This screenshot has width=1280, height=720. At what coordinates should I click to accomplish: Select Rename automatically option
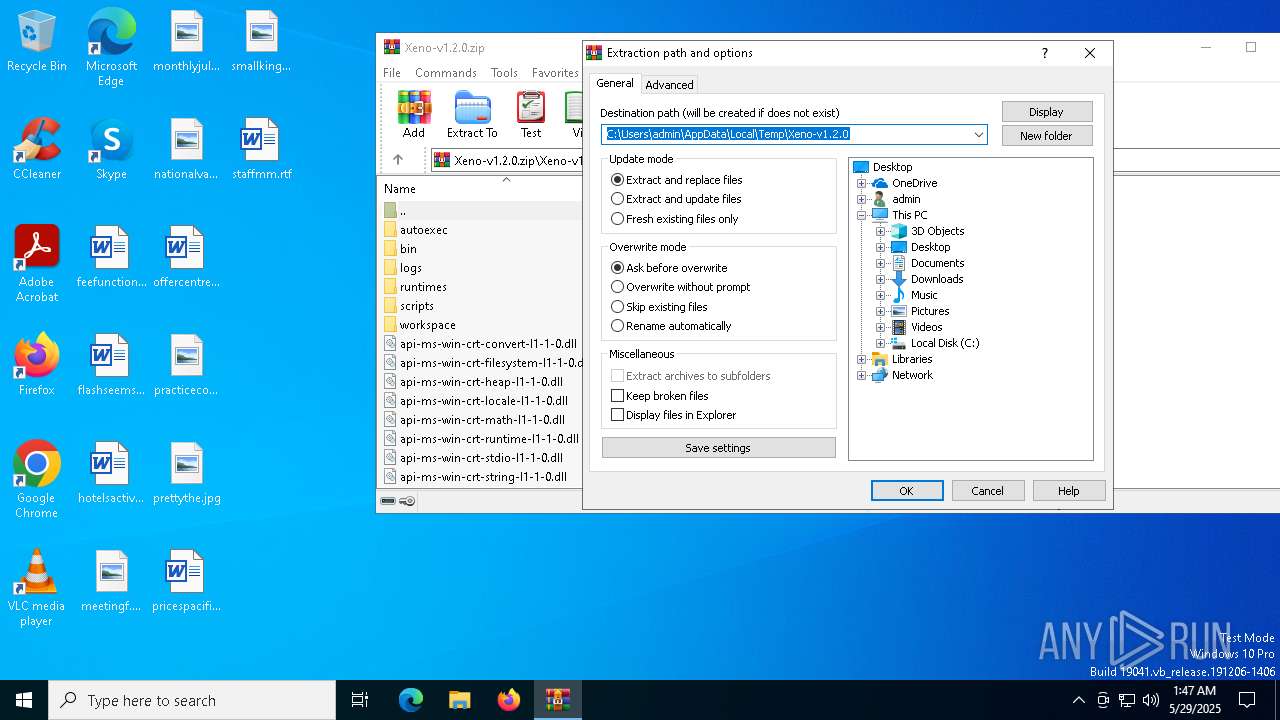coord(671,326)
